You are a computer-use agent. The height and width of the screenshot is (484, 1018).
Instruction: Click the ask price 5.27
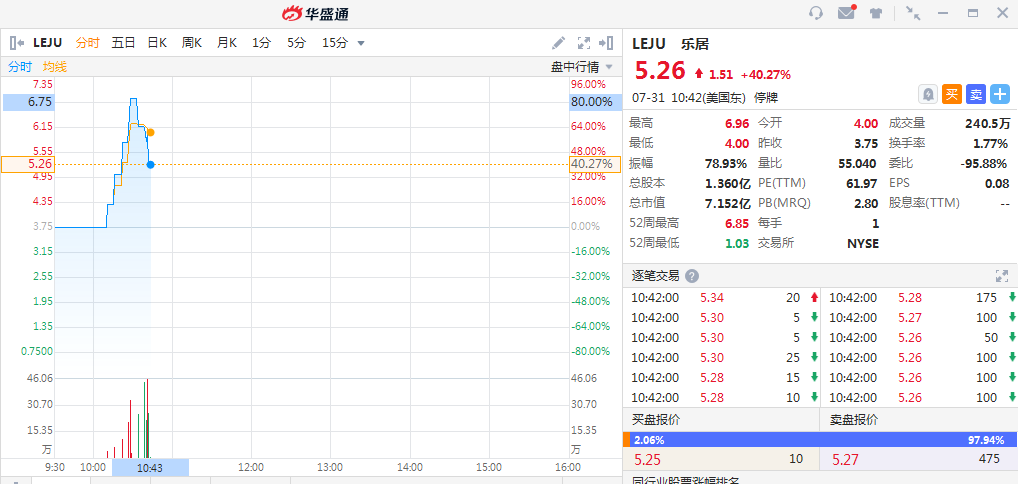845,460
